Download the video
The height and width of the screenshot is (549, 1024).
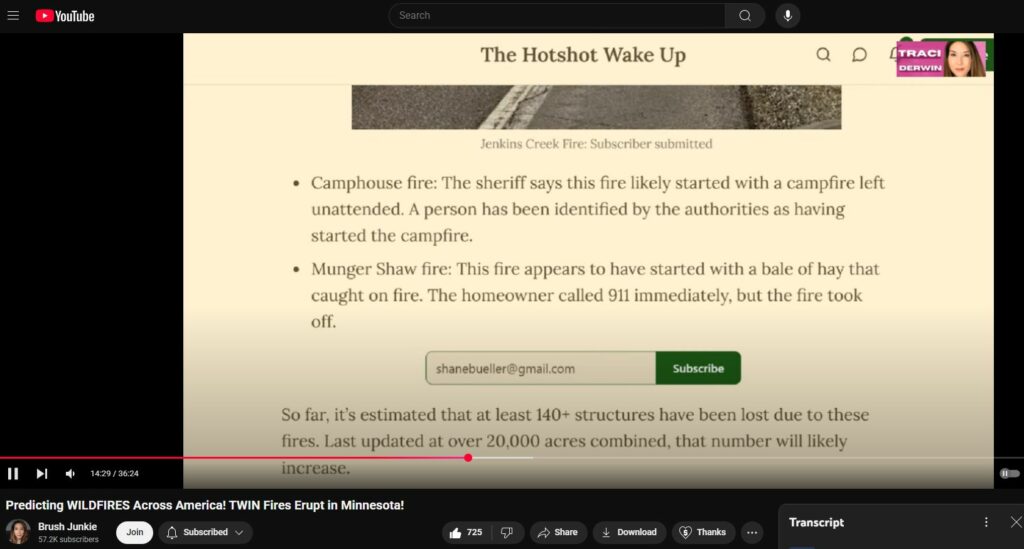tap(630, 533)
